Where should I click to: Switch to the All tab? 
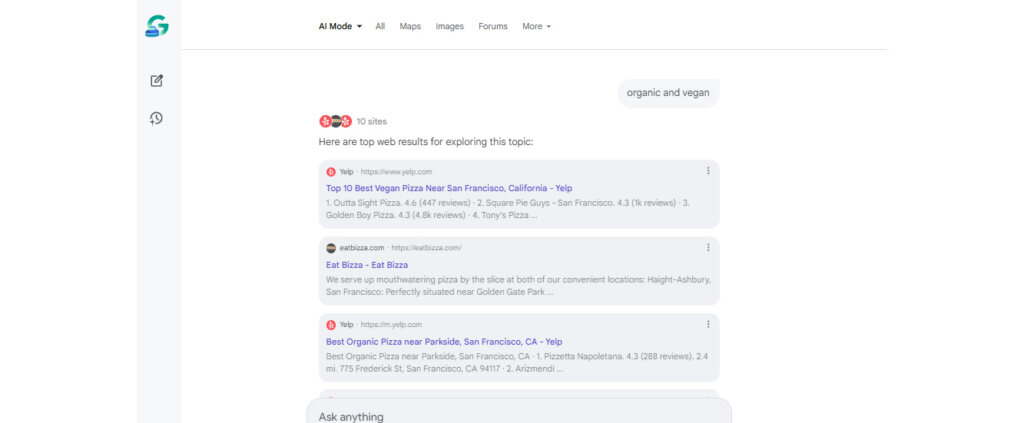tap(380, 26)
